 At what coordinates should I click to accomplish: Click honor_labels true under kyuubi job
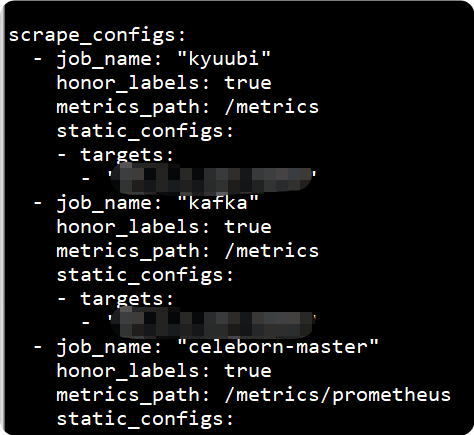(x=164, y=83)
